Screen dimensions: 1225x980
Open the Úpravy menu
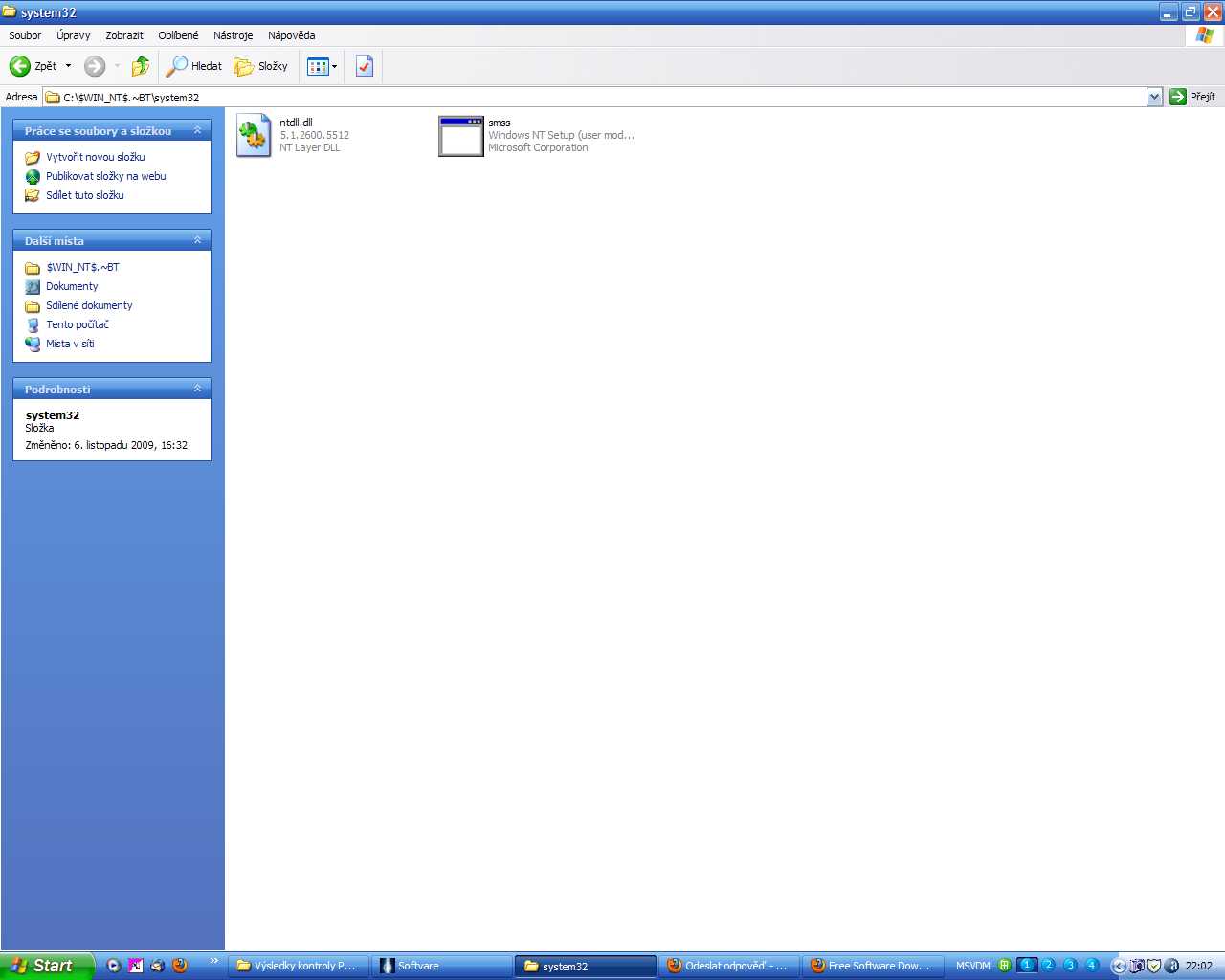(x=74, y=35)
